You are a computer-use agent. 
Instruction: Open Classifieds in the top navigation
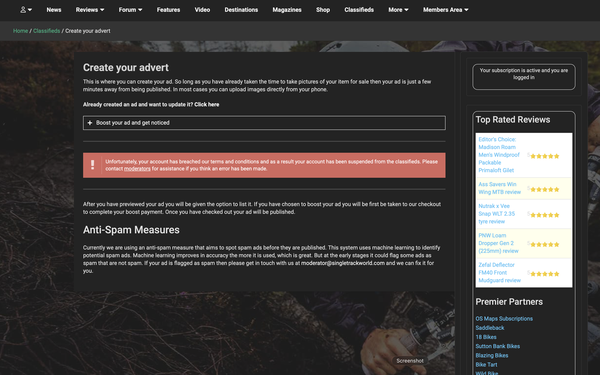click(x=359, y=10)
